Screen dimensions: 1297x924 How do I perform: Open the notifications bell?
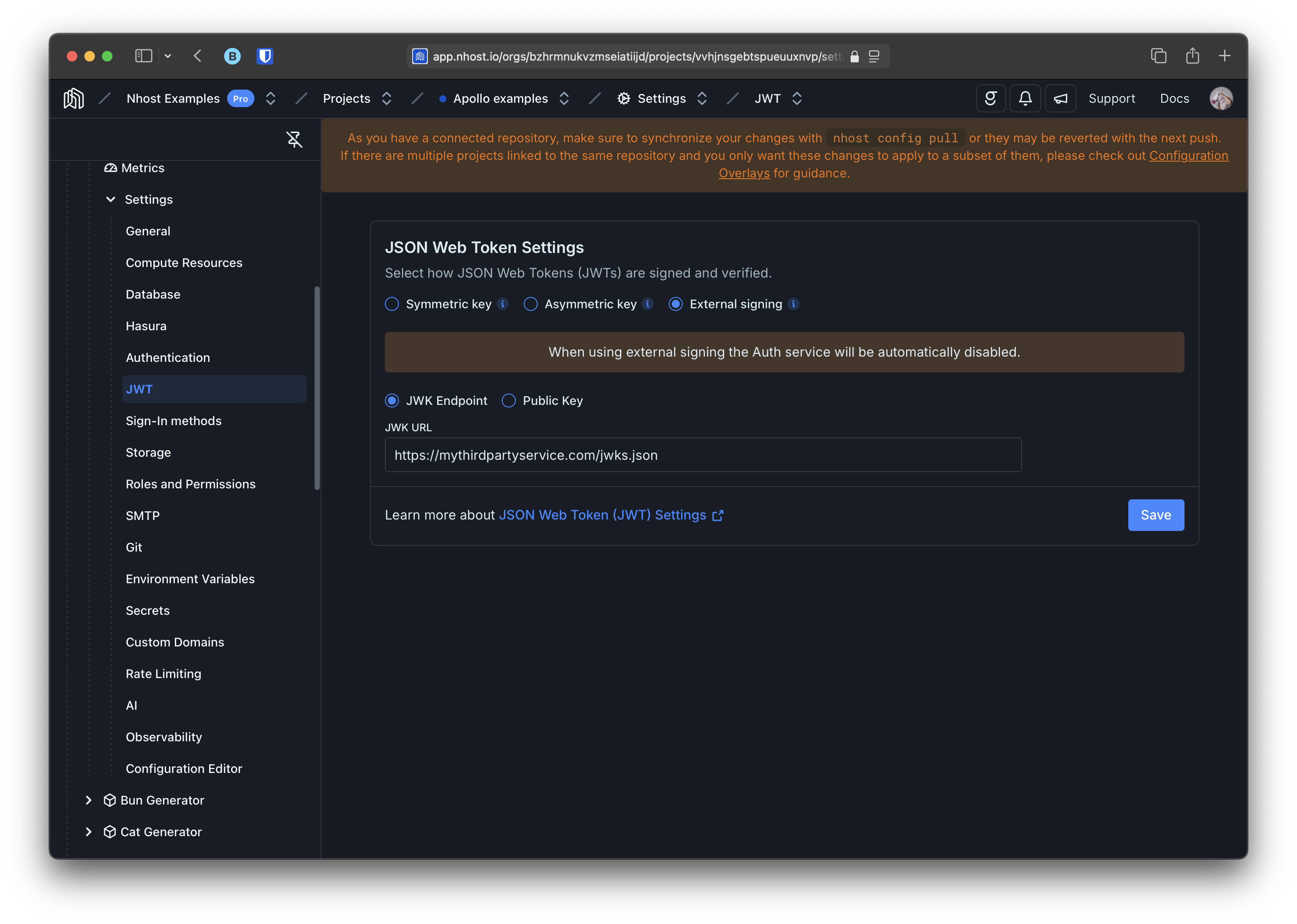1025,98
